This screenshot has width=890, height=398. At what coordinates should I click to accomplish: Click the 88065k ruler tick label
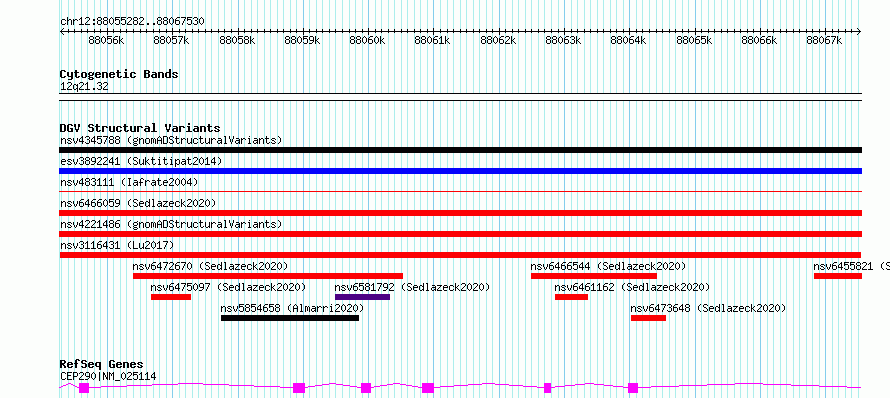point(695,40)
